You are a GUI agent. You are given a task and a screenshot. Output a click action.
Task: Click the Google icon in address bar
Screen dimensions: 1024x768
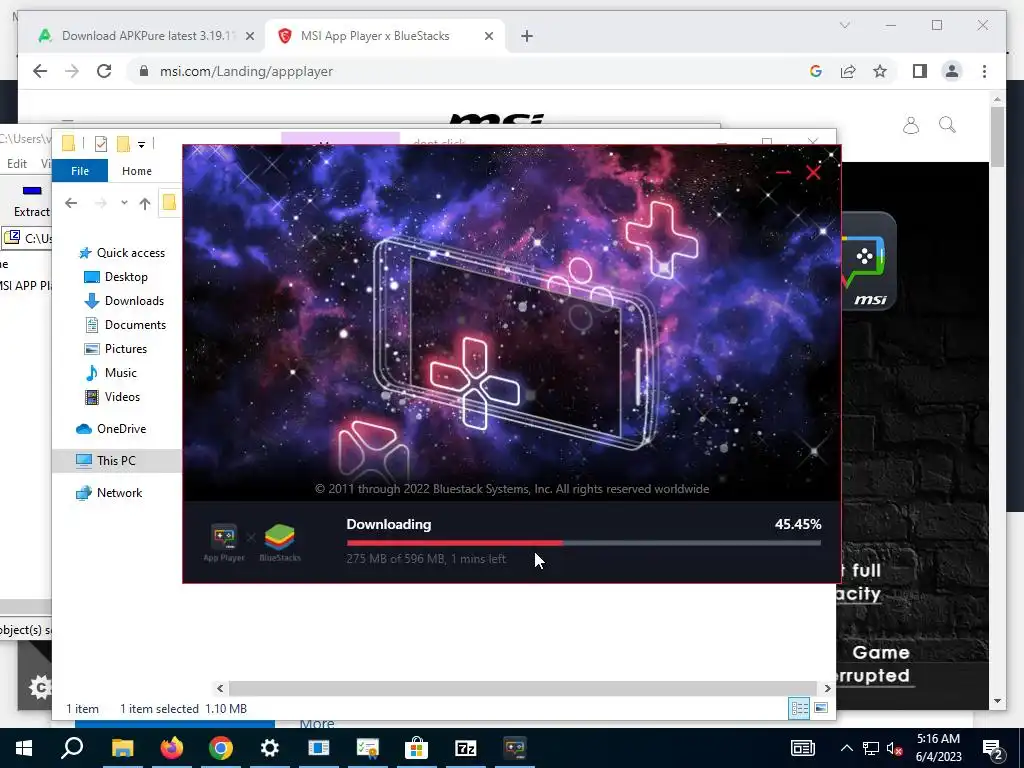(x=816, y=71)
